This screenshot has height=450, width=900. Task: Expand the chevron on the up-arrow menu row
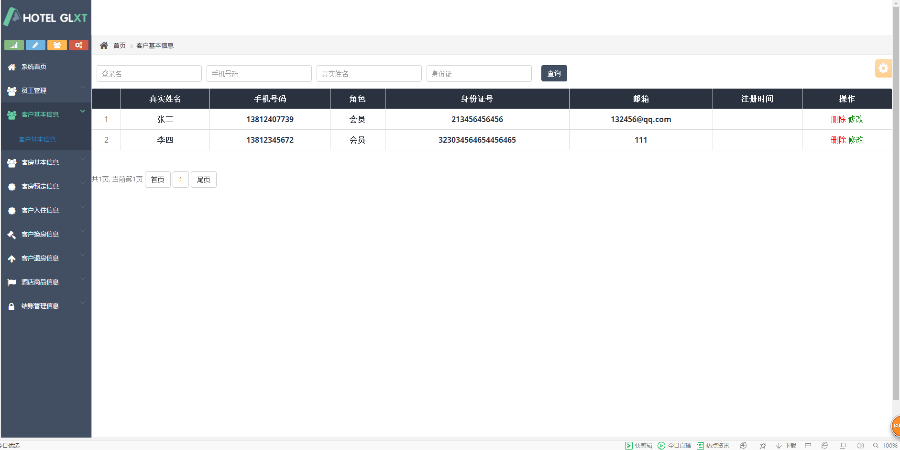[83, 255]
